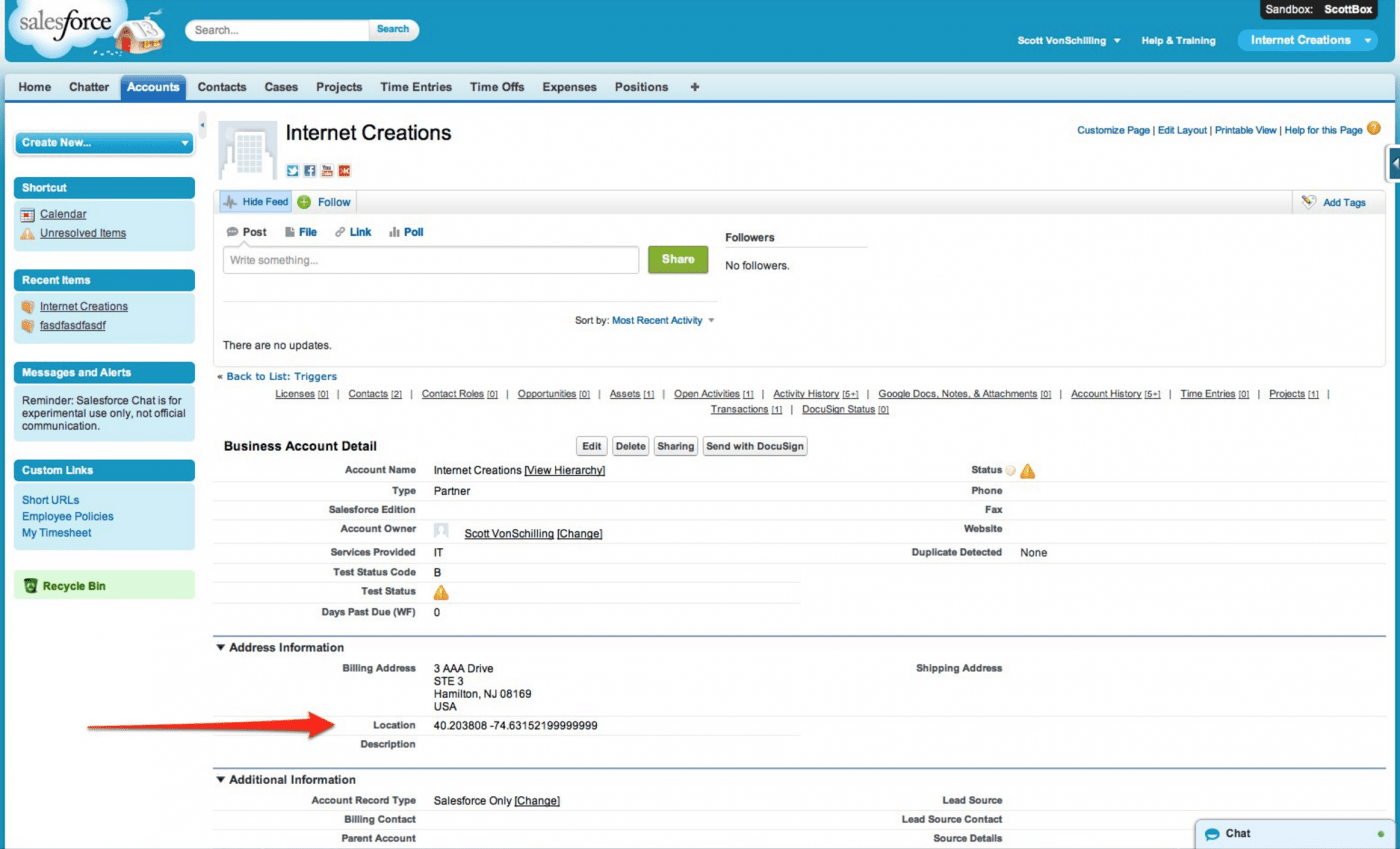Image resolution: width=1400 pixels, height=849 pixels.
Task: Click the fasdfasdfasdf recent item icon
Action: point(28,326)
